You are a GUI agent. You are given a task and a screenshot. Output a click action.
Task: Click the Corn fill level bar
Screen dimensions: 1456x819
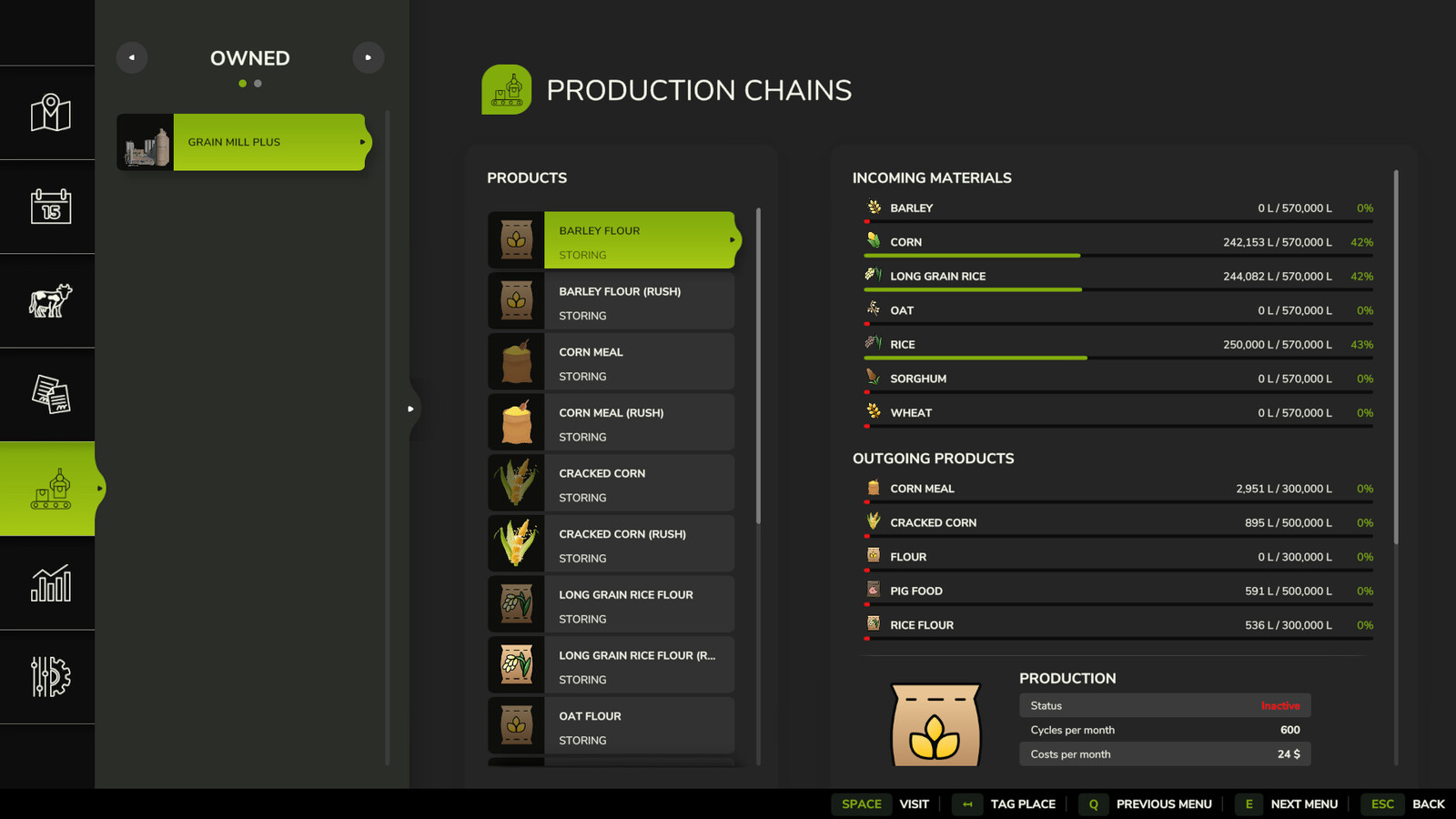pos(1118,256)
